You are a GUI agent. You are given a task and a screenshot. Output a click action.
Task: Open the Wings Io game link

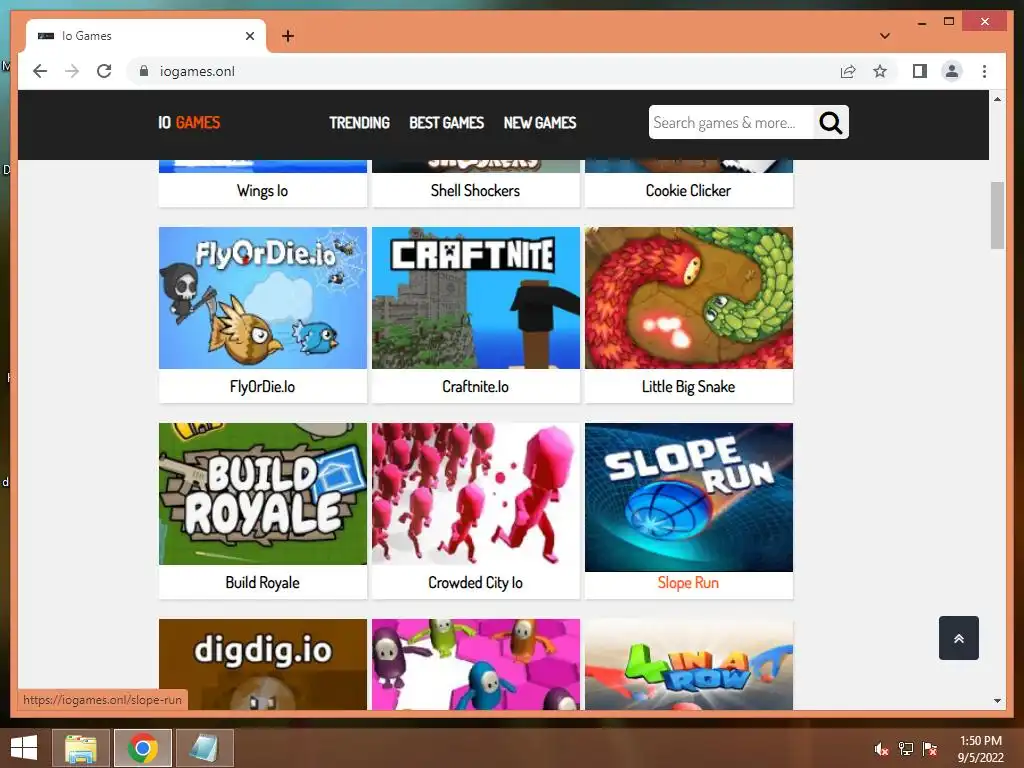click(263, 191)
